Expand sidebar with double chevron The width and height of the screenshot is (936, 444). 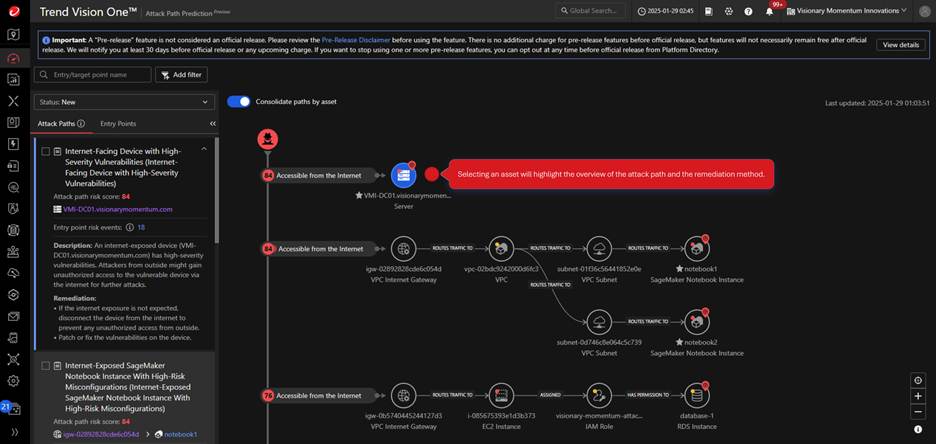(x=14, y=431)
